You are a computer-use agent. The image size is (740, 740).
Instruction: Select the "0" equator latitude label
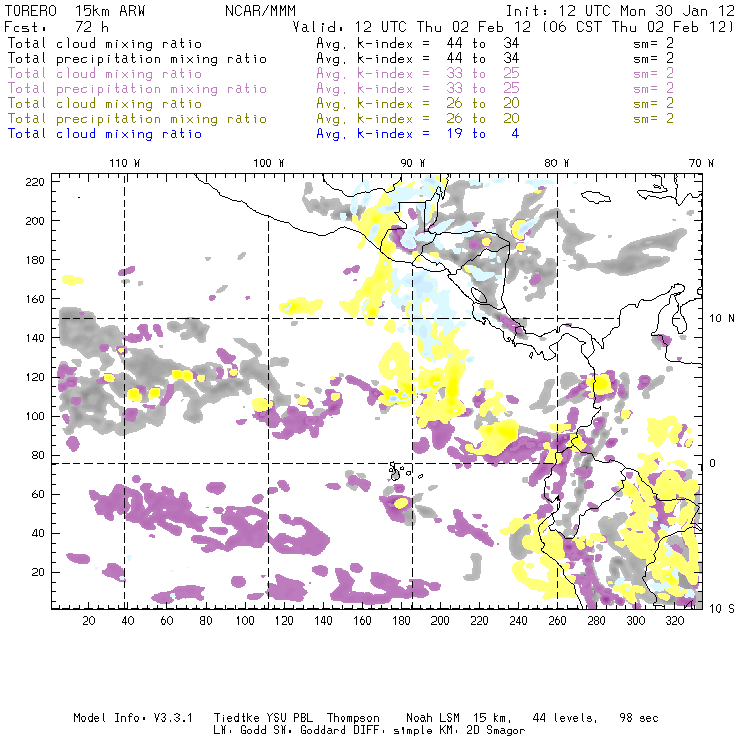[713, 463]
